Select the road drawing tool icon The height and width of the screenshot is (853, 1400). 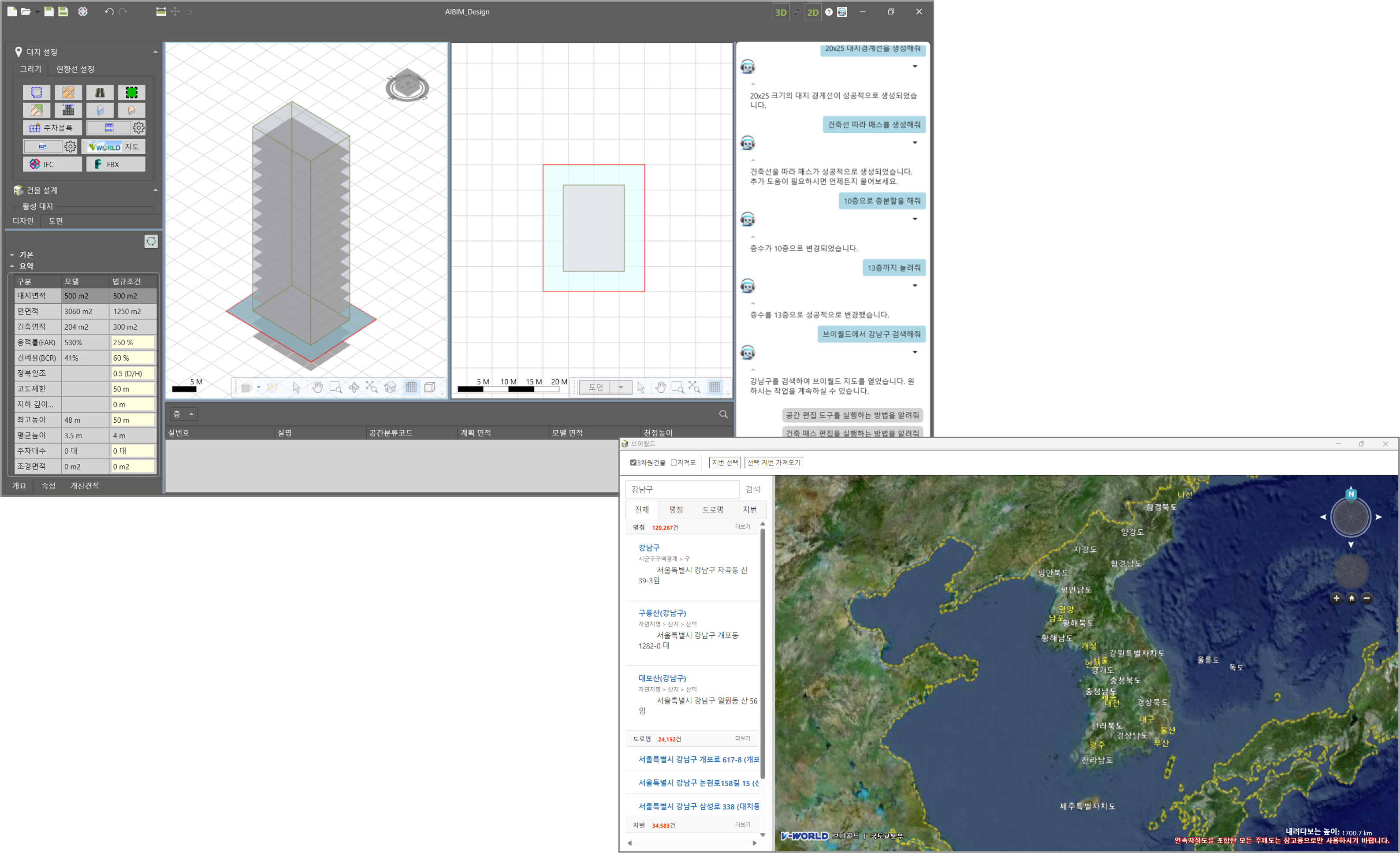tap(100, 93)
